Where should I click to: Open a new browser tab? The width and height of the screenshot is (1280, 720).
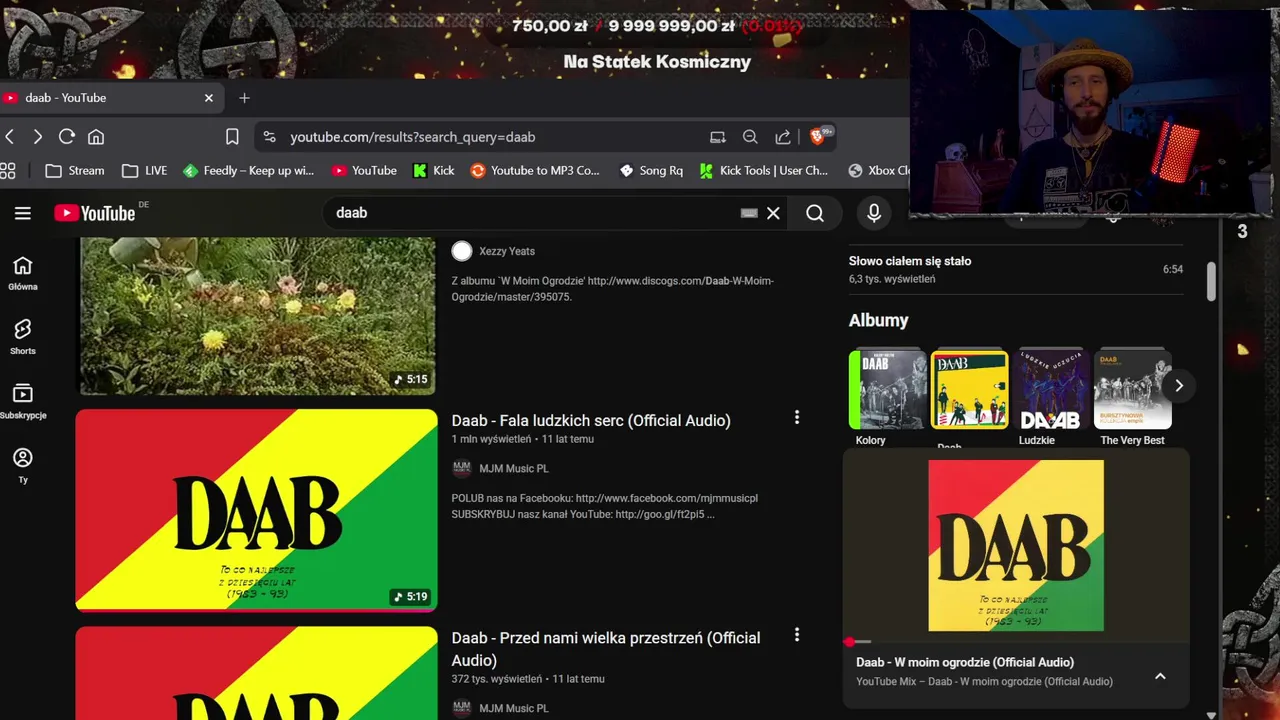tap(244, 98)
